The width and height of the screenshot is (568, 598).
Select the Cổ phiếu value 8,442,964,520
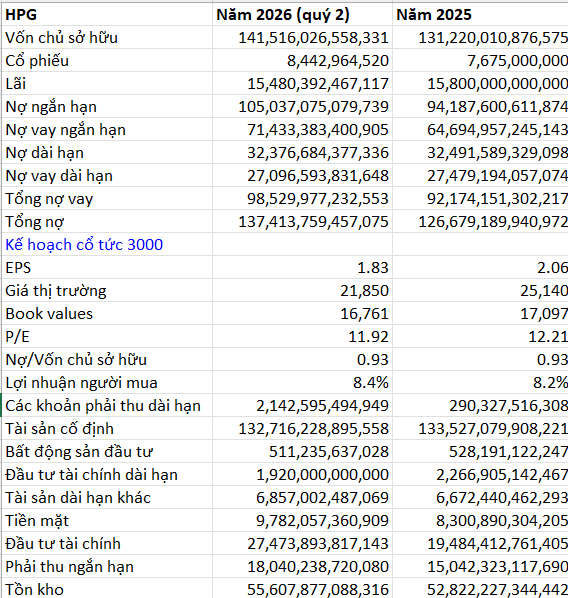(x=303, y=60)
